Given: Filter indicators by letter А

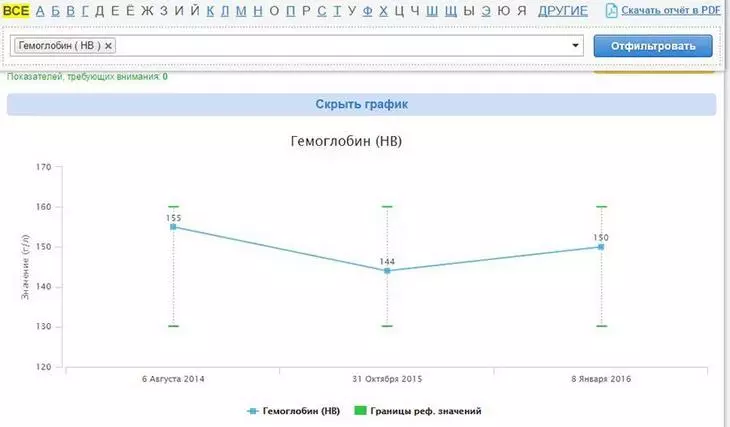Looking at the screenshot, I should (40, 10).
